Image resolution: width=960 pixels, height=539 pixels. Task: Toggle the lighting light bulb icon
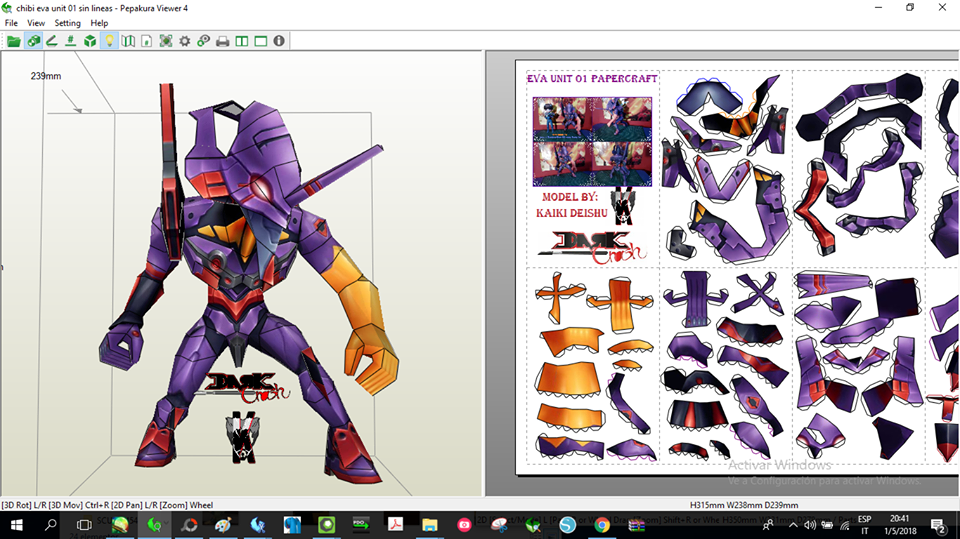tap(109, 41)
